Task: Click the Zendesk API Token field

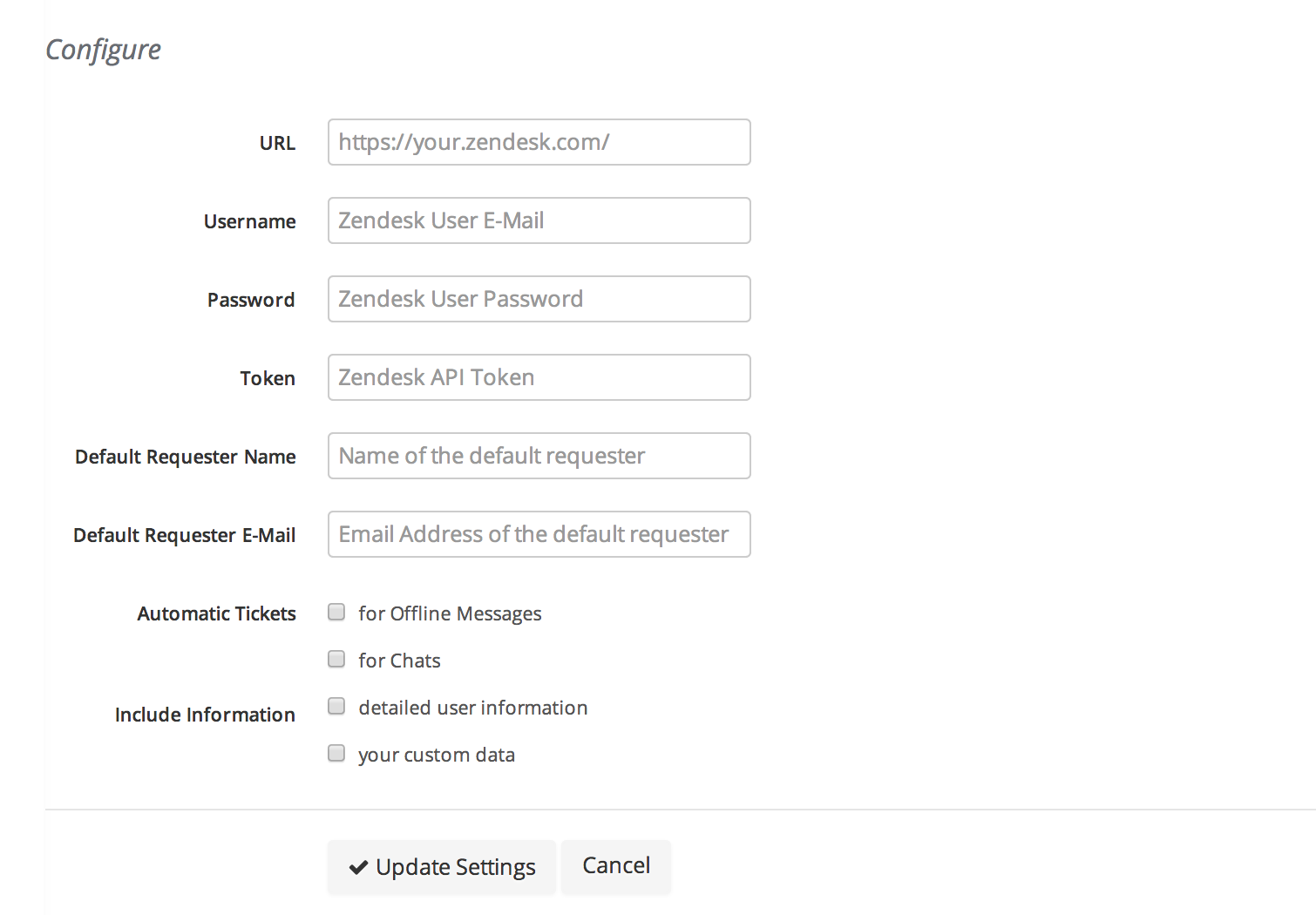Action: tap(539, 377)
